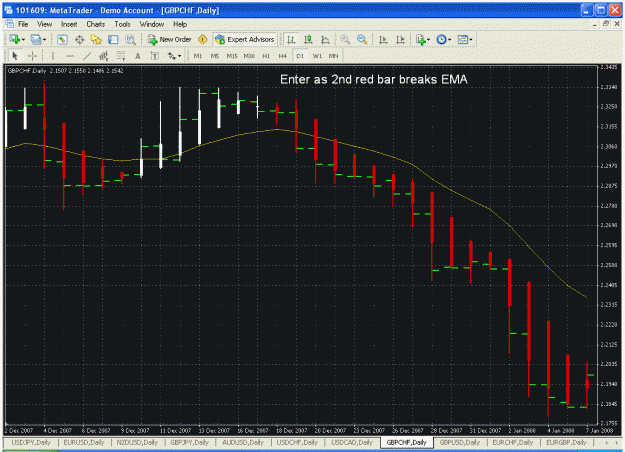Switch chart to bar chart style
The image size is (625, 452).
click(291, 39)
